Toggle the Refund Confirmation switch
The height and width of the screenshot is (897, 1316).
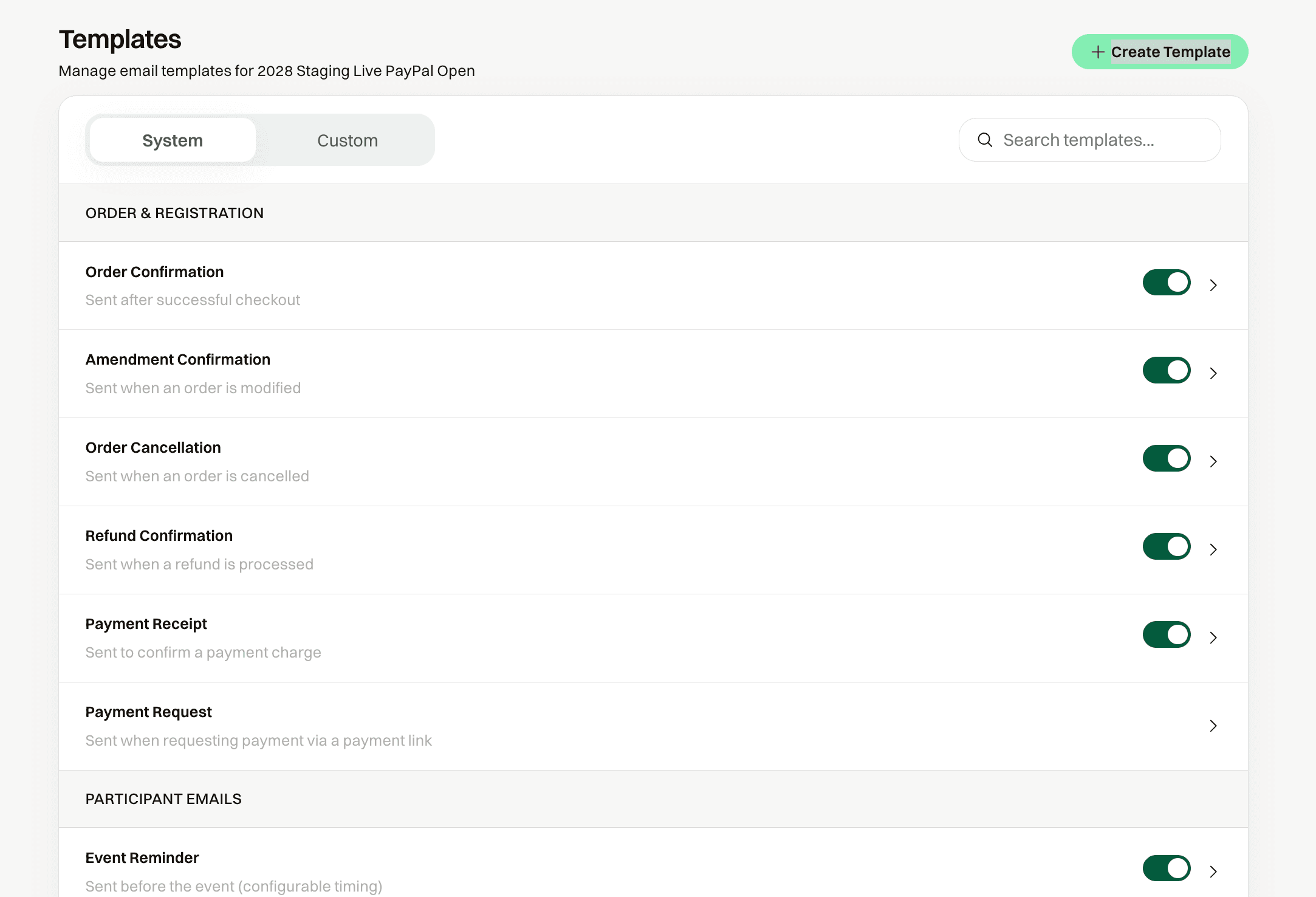click(1167, 547)
